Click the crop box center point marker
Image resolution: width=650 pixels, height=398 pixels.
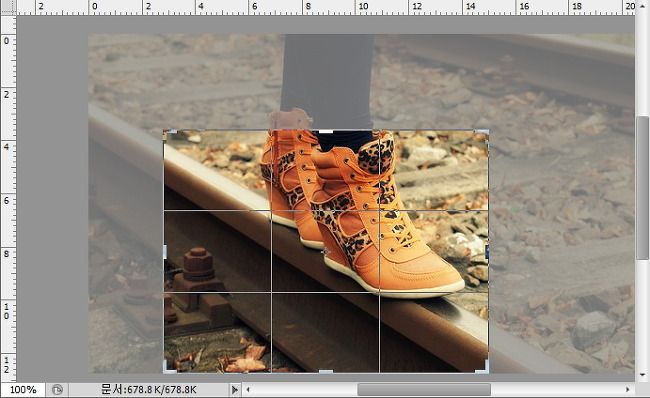click(x=326, y=251)
